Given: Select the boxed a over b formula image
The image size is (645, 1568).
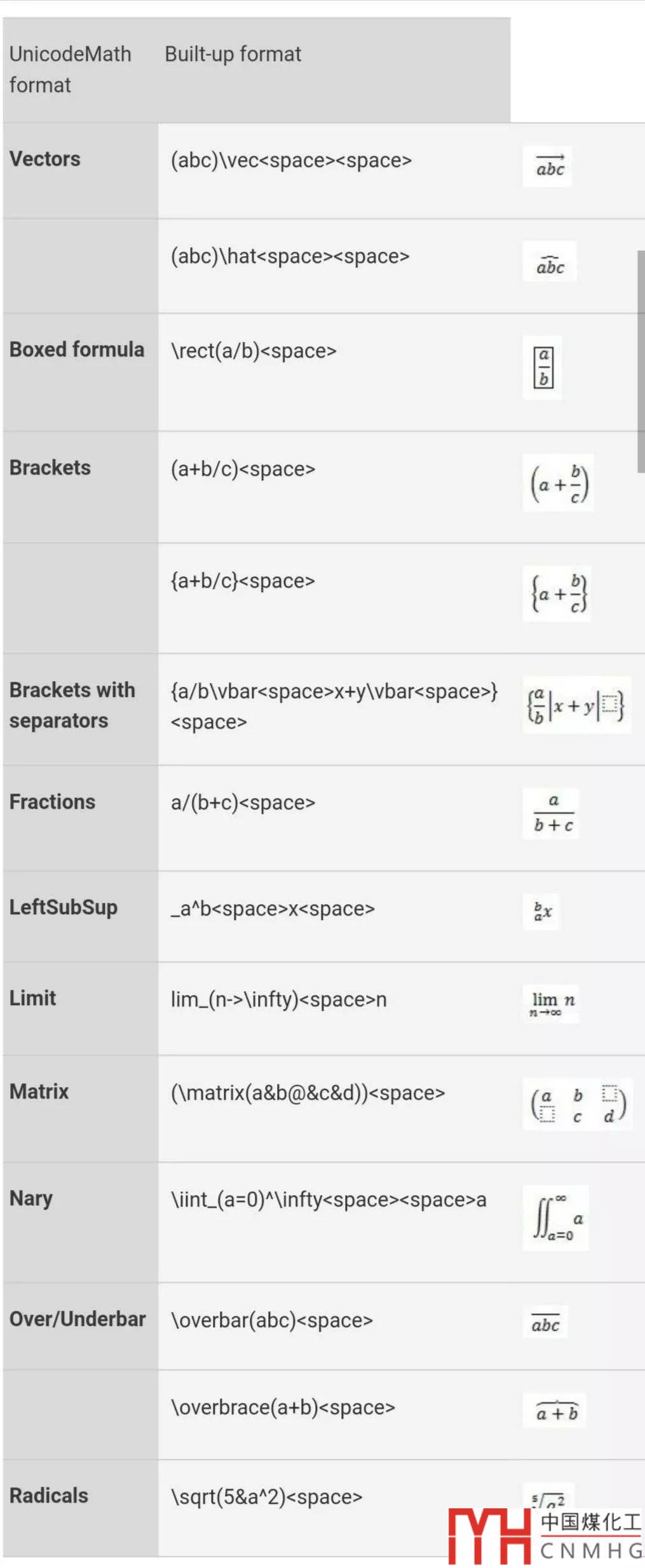Looking at the screenshot, I should tap(543, 367).
